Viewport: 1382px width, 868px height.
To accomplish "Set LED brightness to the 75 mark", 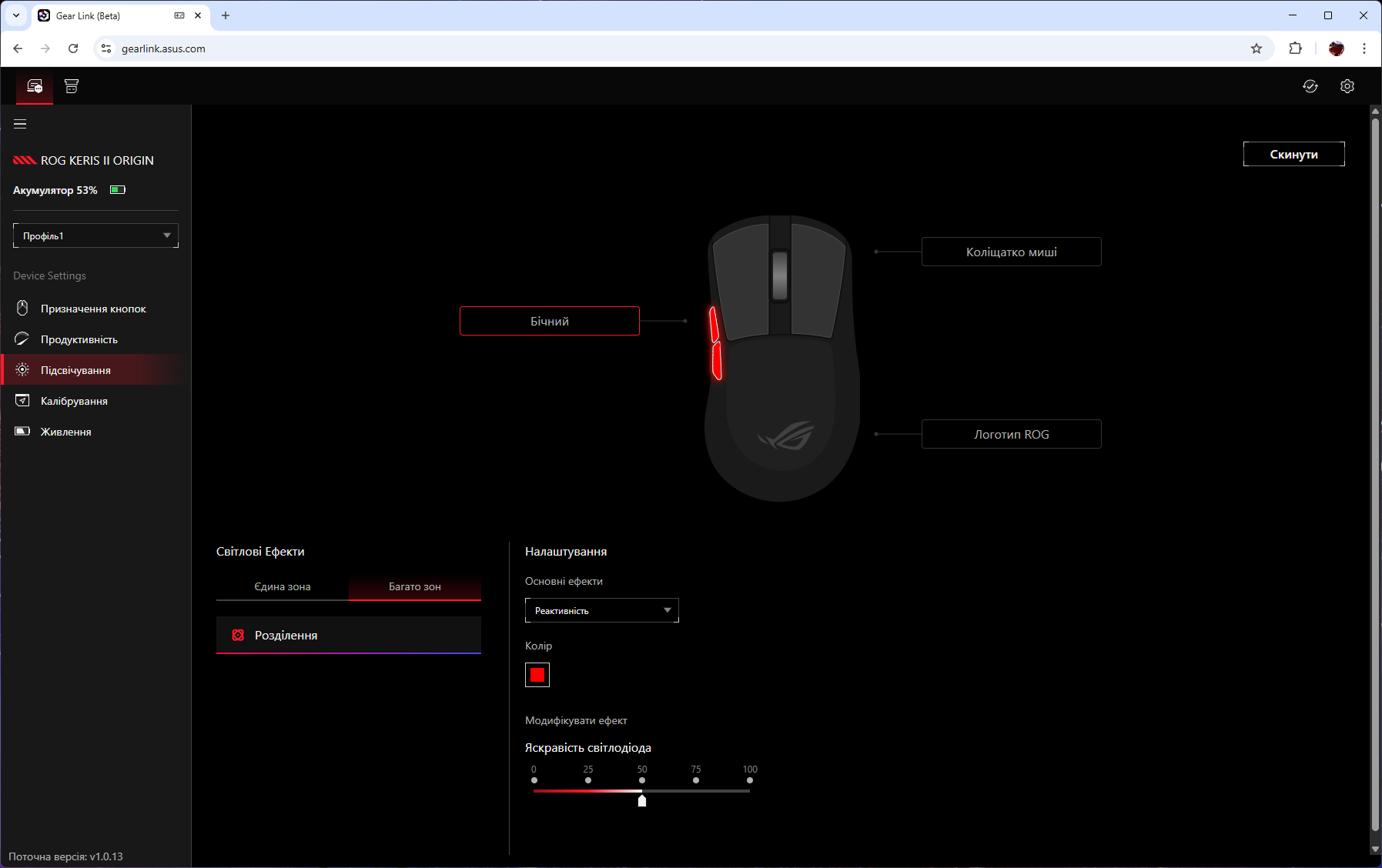I will click(x=696, y=780).
